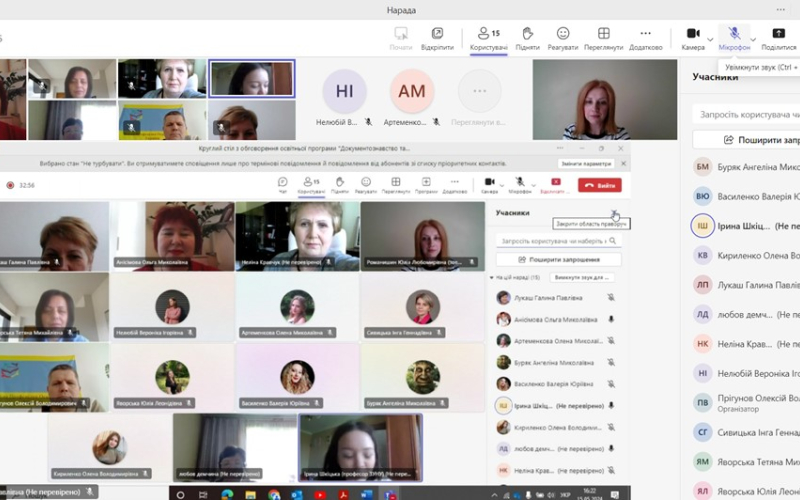The width and height of the screenshot is (800, 500).
Task: Click Поширити запрошення in shared Учасники panel
Action: [559, 260]
